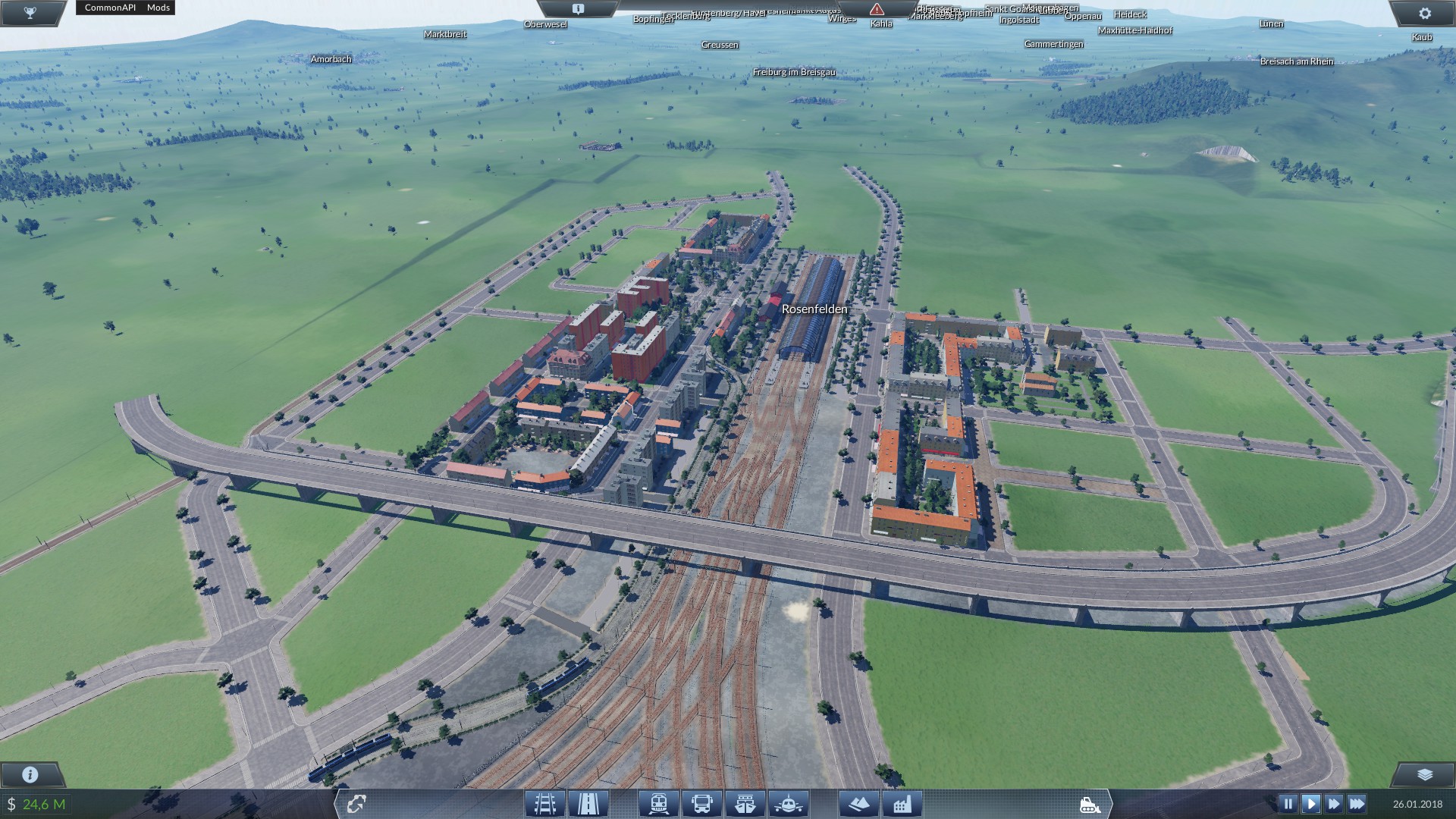Open the red warning alert notification
Screen dimensions: 1456x819
pos(877,9)
